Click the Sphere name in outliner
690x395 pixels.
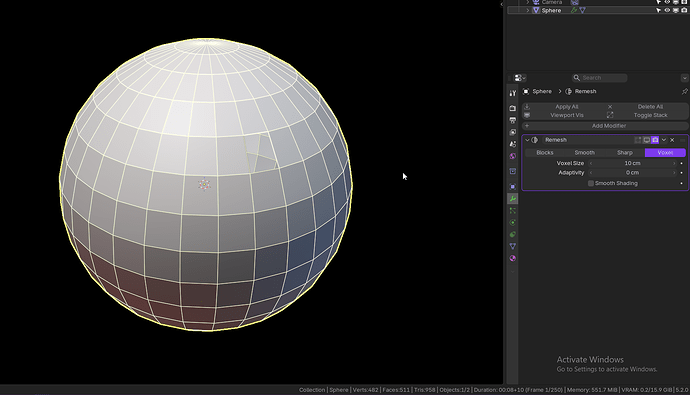pyautogui.click(x=551, y=10)
